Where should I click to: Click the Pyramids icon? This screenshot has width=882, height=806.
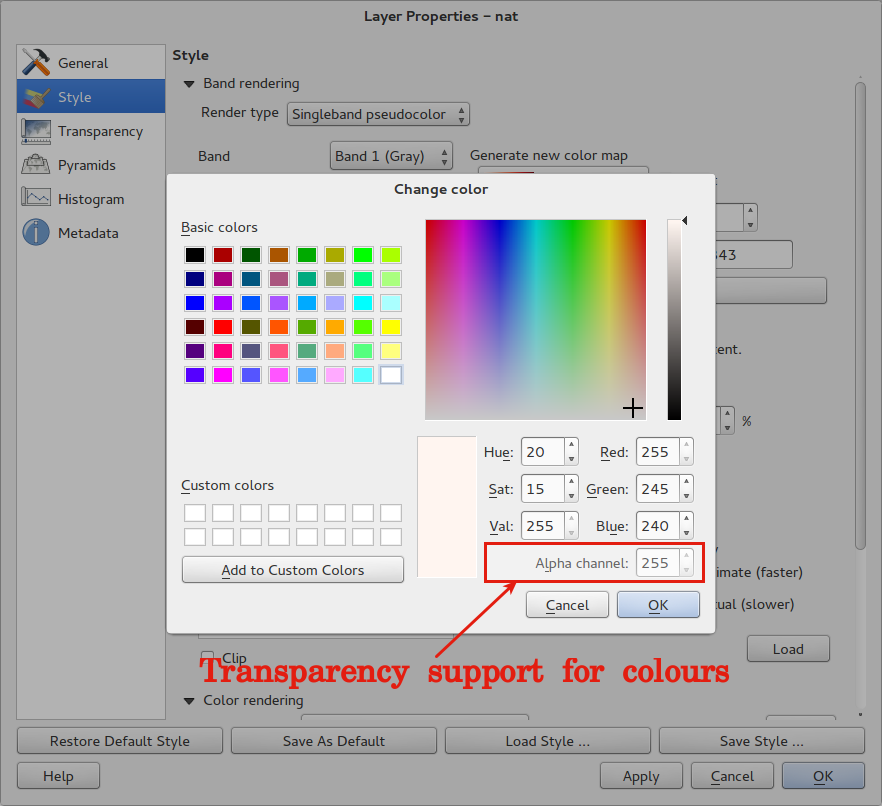tap(37, 165)
